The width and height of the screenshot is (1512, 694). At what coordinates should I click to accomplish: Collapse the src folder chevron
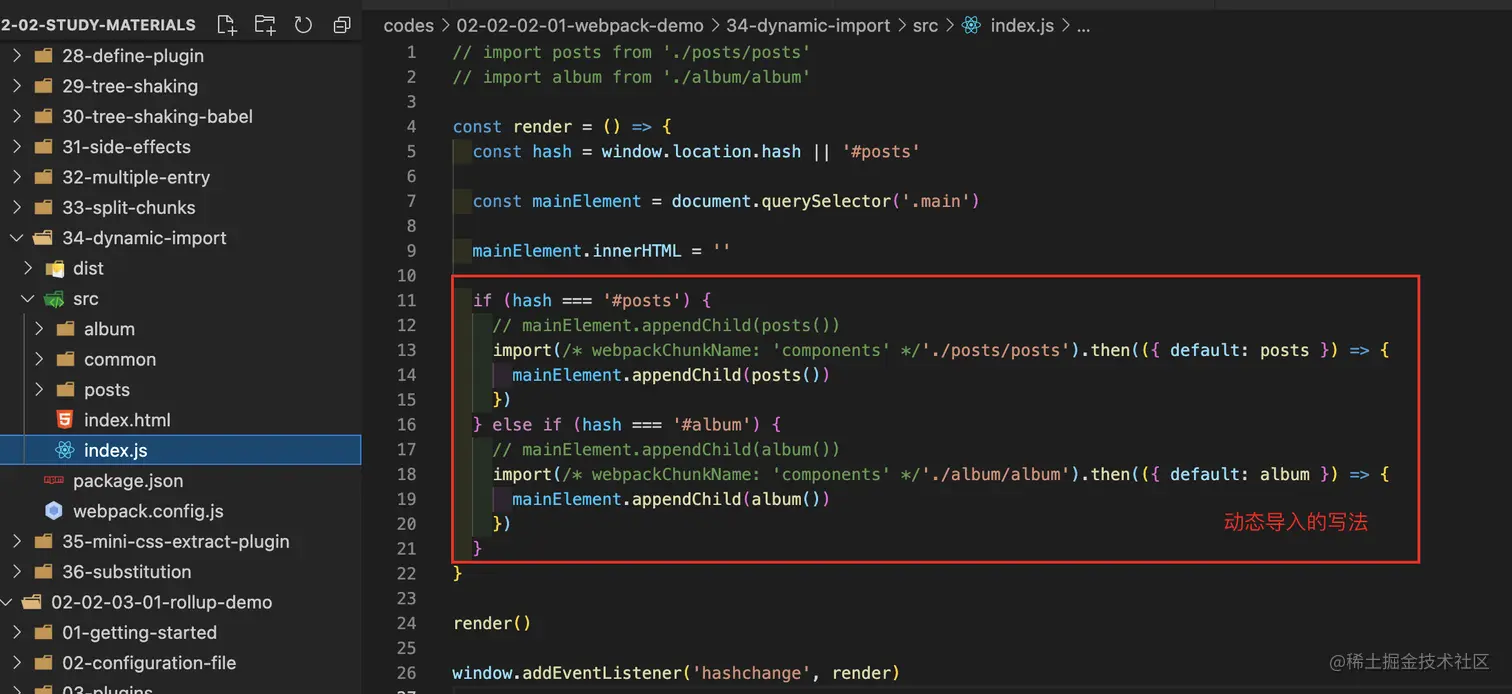point(28,299)
